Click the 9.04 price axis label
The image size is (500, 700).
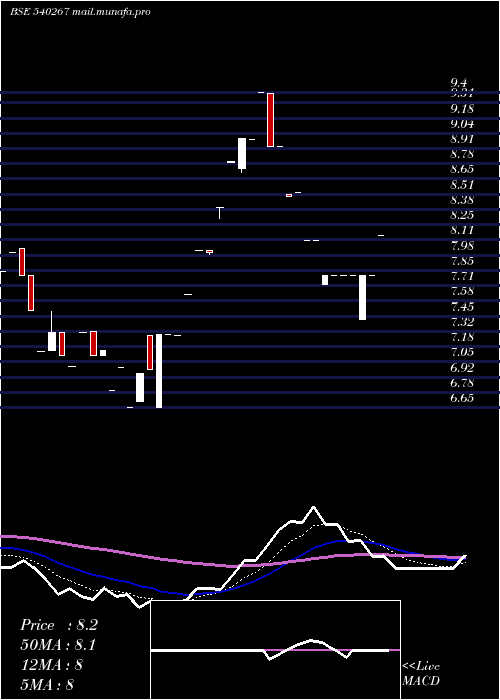coord(462,124)
